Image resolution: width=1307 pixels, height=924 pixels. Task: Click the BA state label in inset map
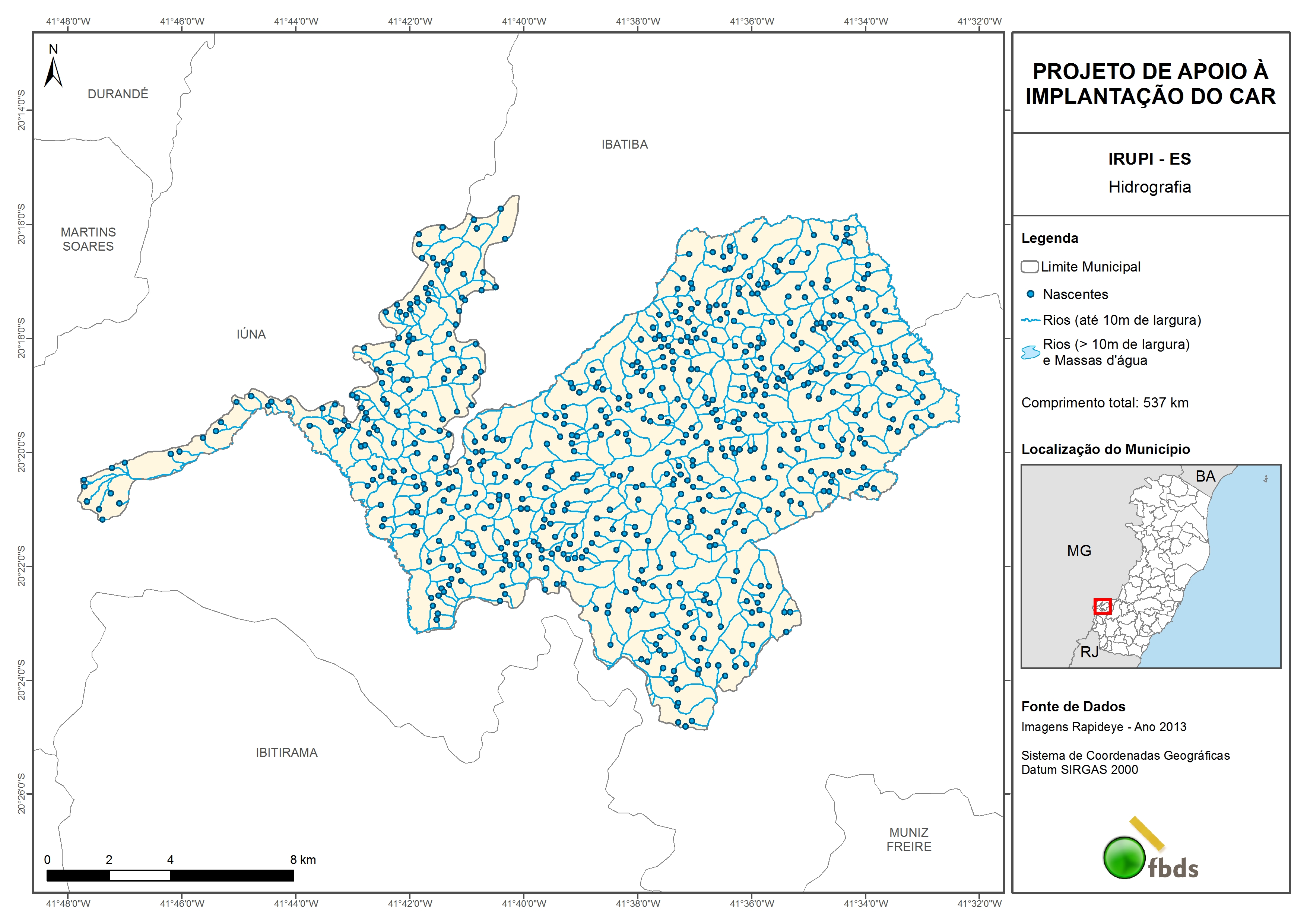(1205, 476)
